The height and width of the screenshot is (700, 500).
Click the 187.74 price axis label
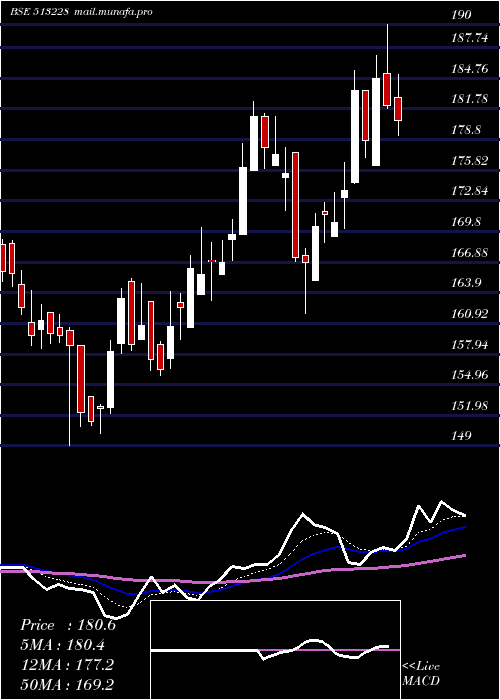pos(470,38)
